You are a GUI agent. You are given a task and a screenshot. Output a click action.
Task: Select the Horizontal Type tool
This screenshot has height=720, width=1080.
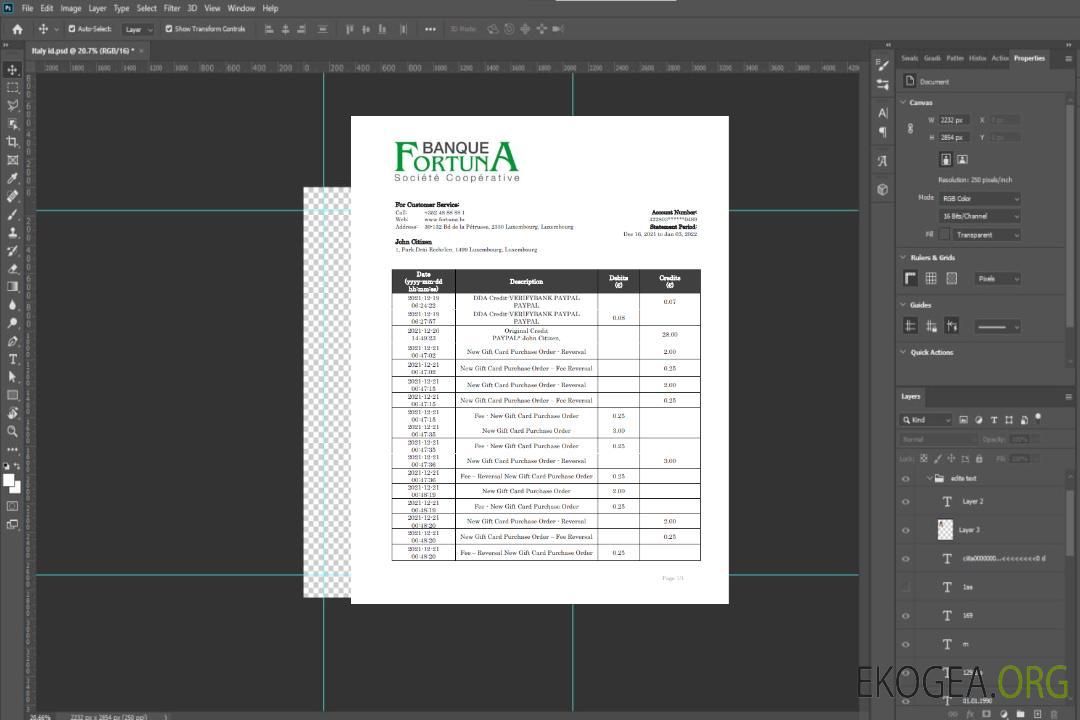[x=12, y=359]
